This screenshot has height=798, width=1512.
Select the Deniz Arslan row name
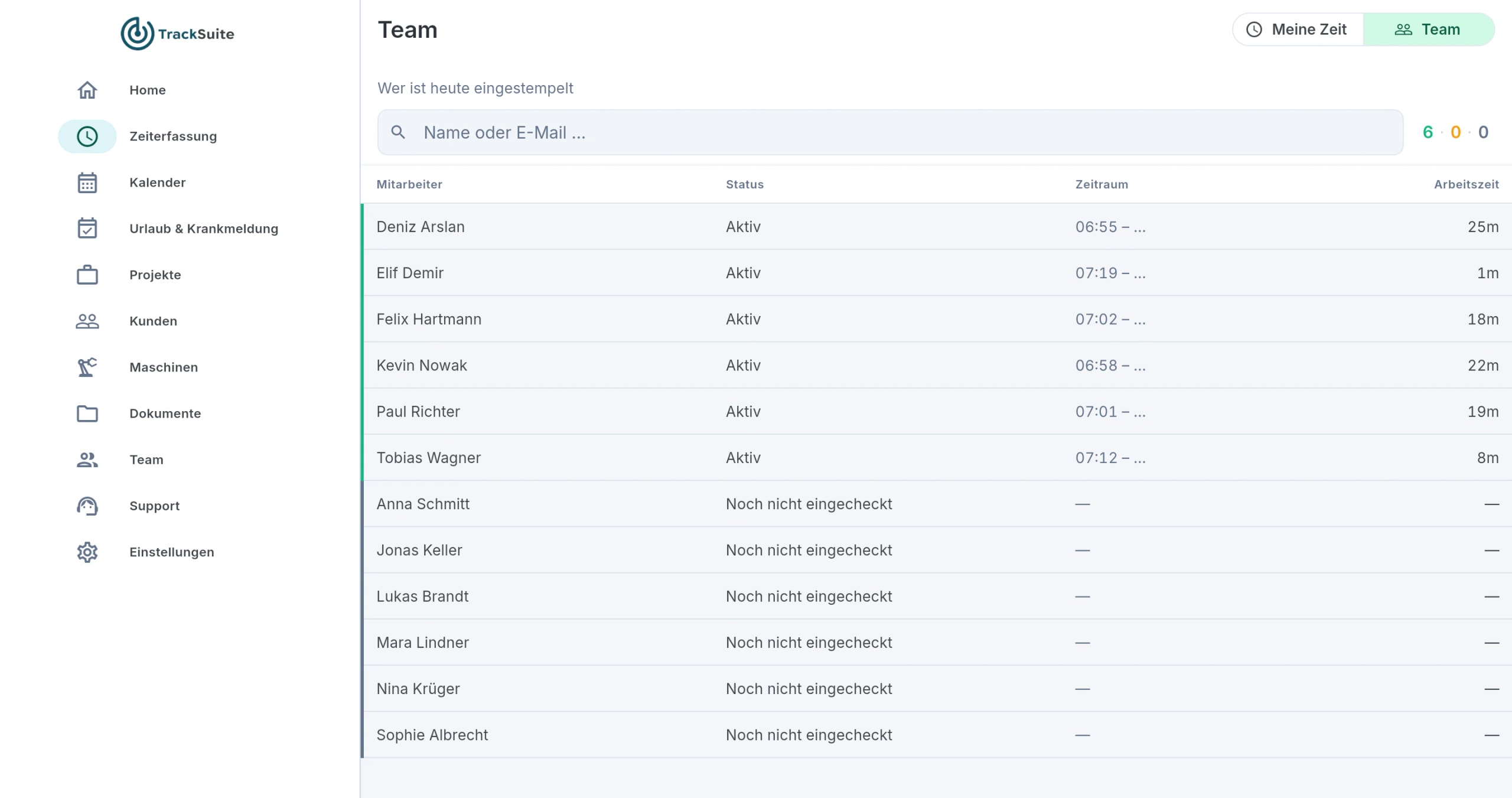(x=421, y=227)
